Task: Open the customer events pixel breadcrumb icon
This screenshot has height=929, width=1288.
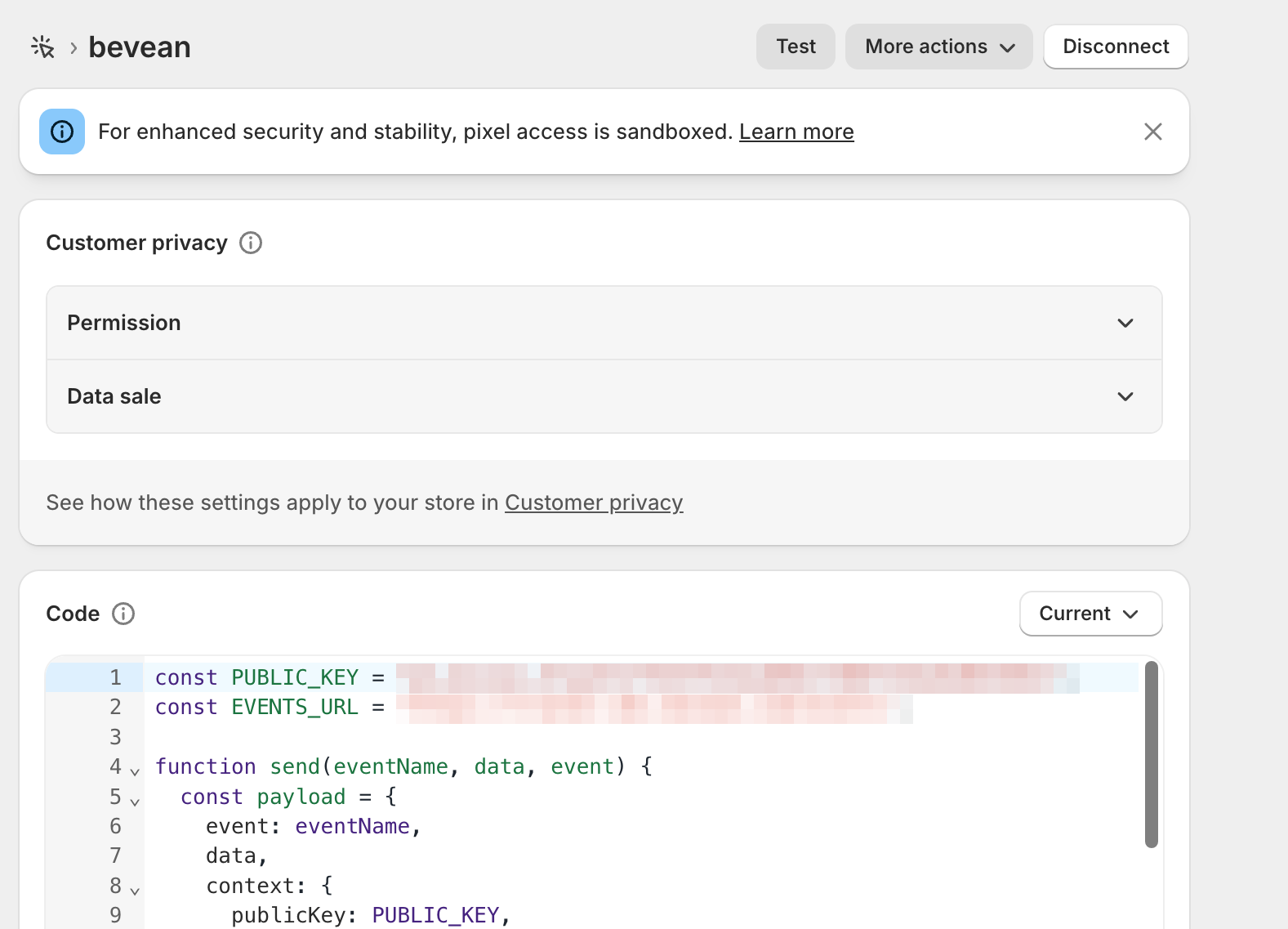Action: tap(42, 47)
